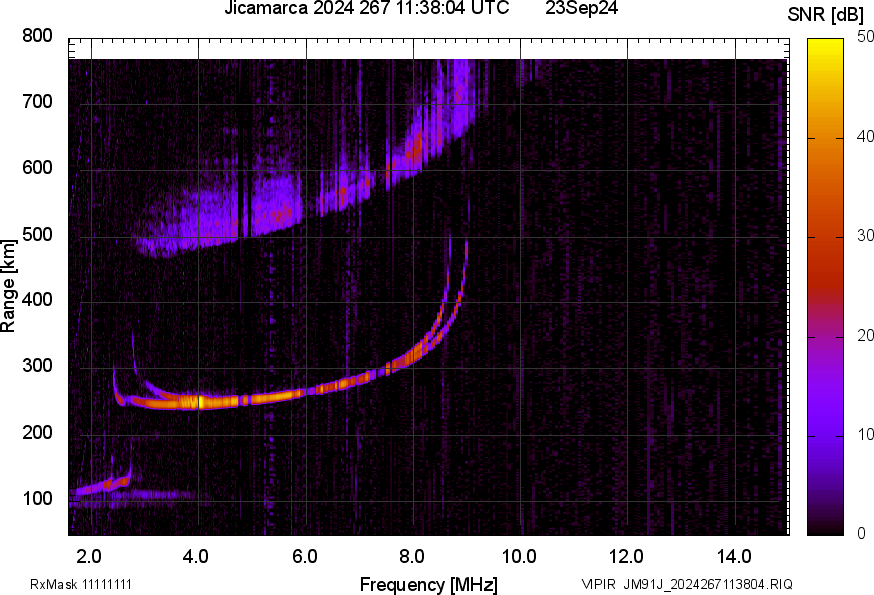Click the frequency tick label '4.0'

click(196, 556)
